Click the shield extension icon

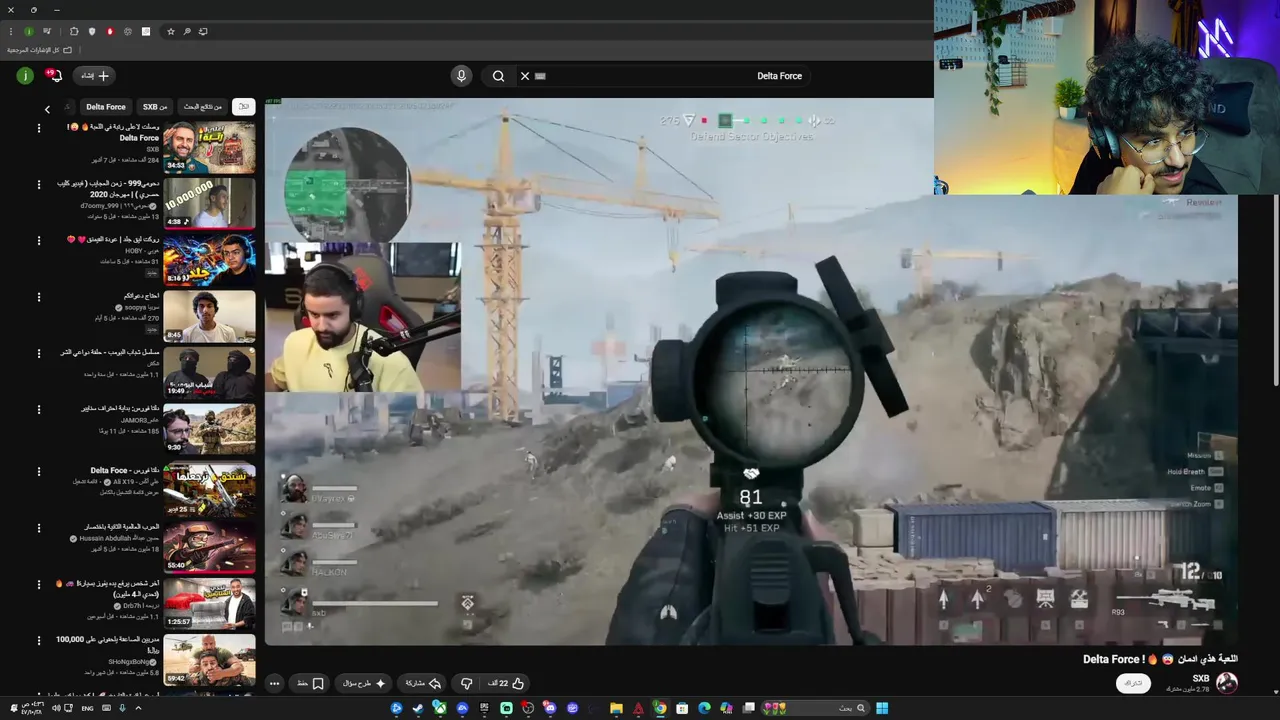[x=92, y=32]
